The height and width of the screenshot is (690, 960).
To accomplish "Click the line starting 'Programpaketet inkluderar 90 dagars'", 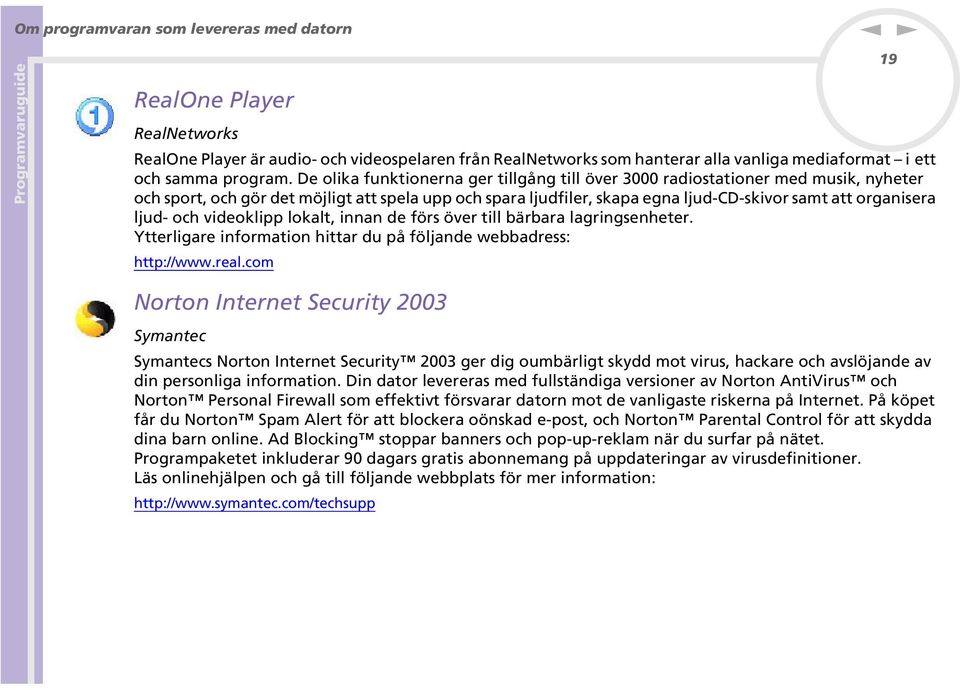I will 498,459.
